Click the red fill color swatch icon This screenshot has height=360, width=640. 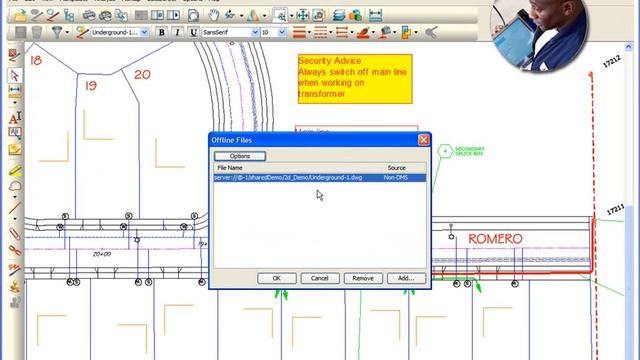363,32
